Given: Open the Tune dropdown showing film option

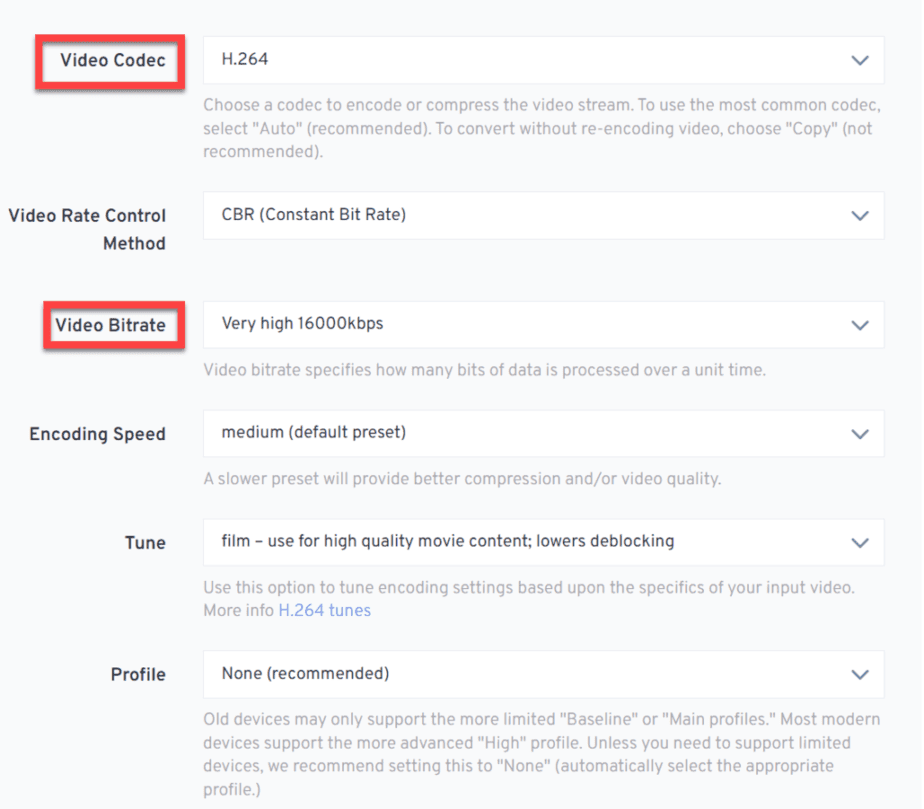Looking at the screenshot, I should [543, 542].
